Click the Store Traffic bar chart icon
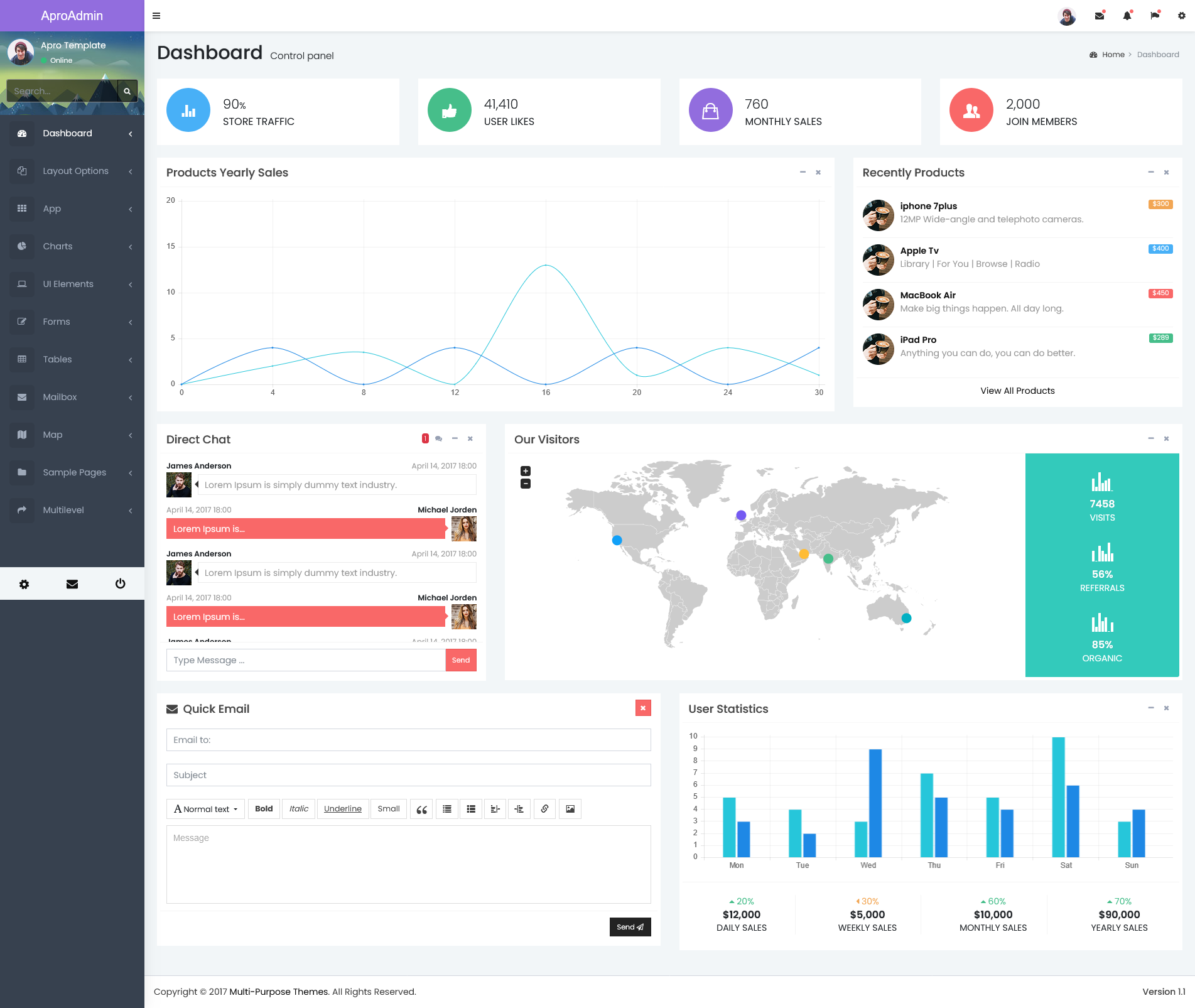 [x=188, y=110]
